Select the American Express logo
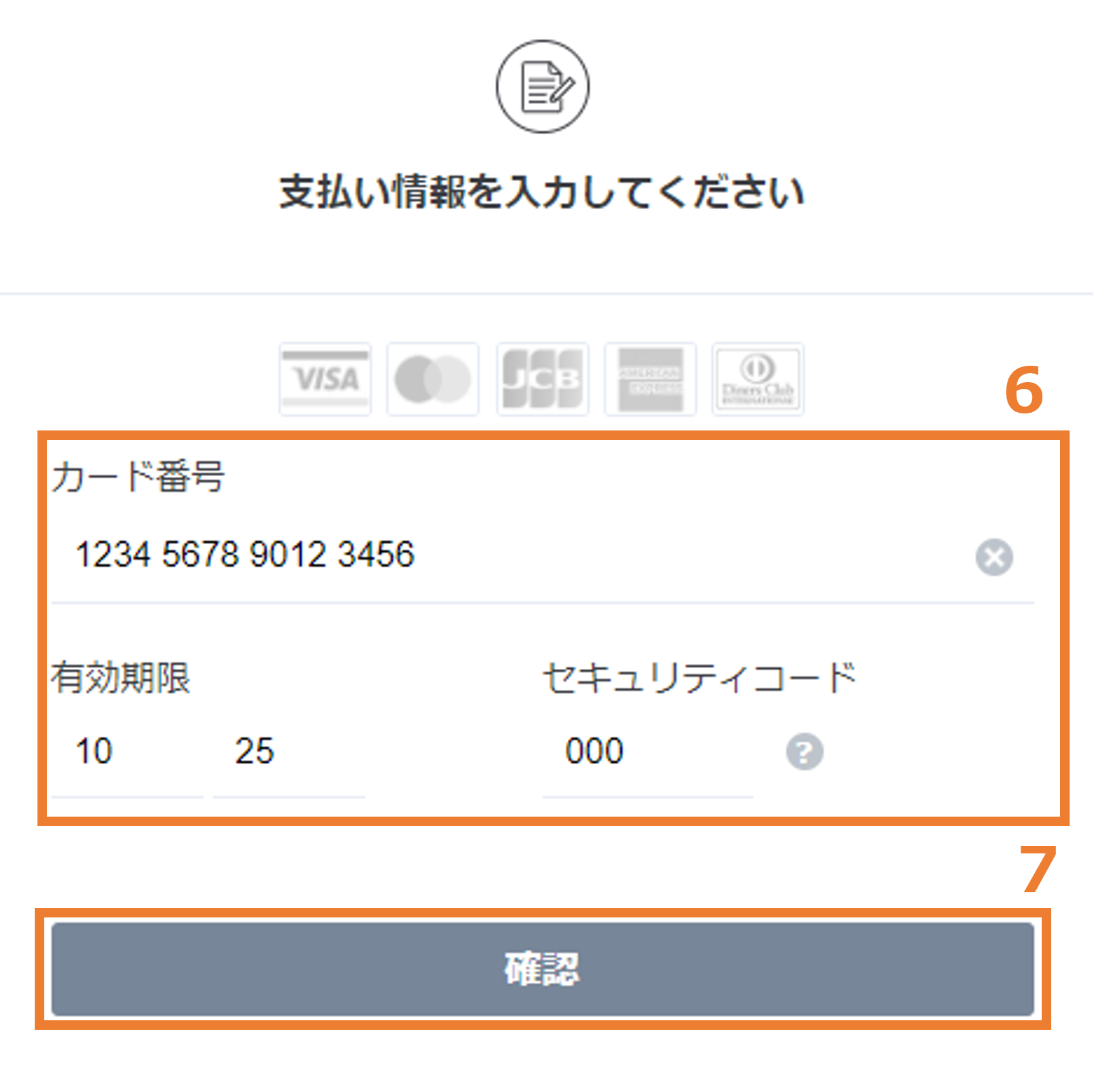The height and width of the screenshot is (1070, 1120). [x=650, y=379]
